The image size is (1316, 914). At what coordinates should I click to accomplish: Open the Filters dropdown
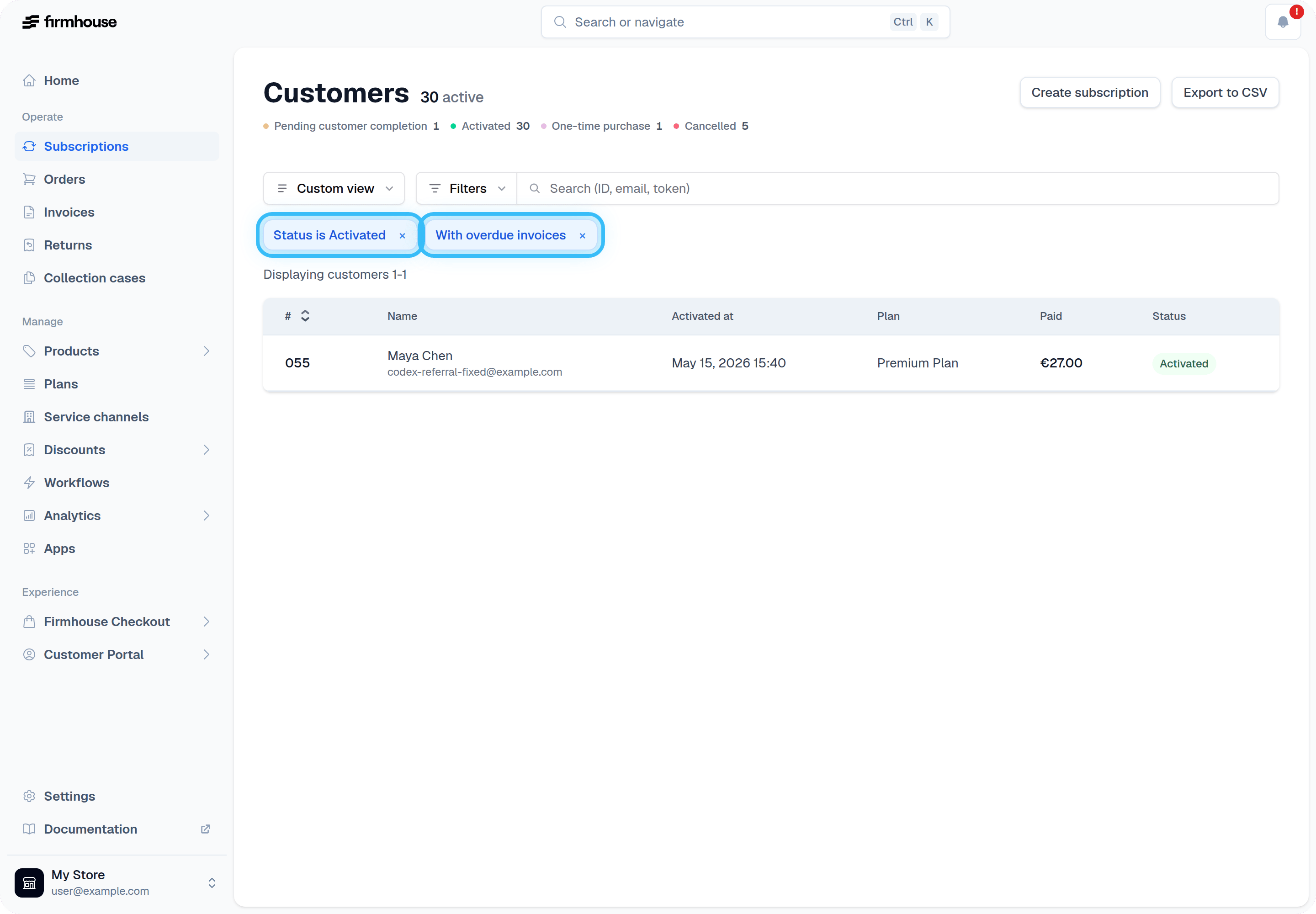tap(467, 188)
